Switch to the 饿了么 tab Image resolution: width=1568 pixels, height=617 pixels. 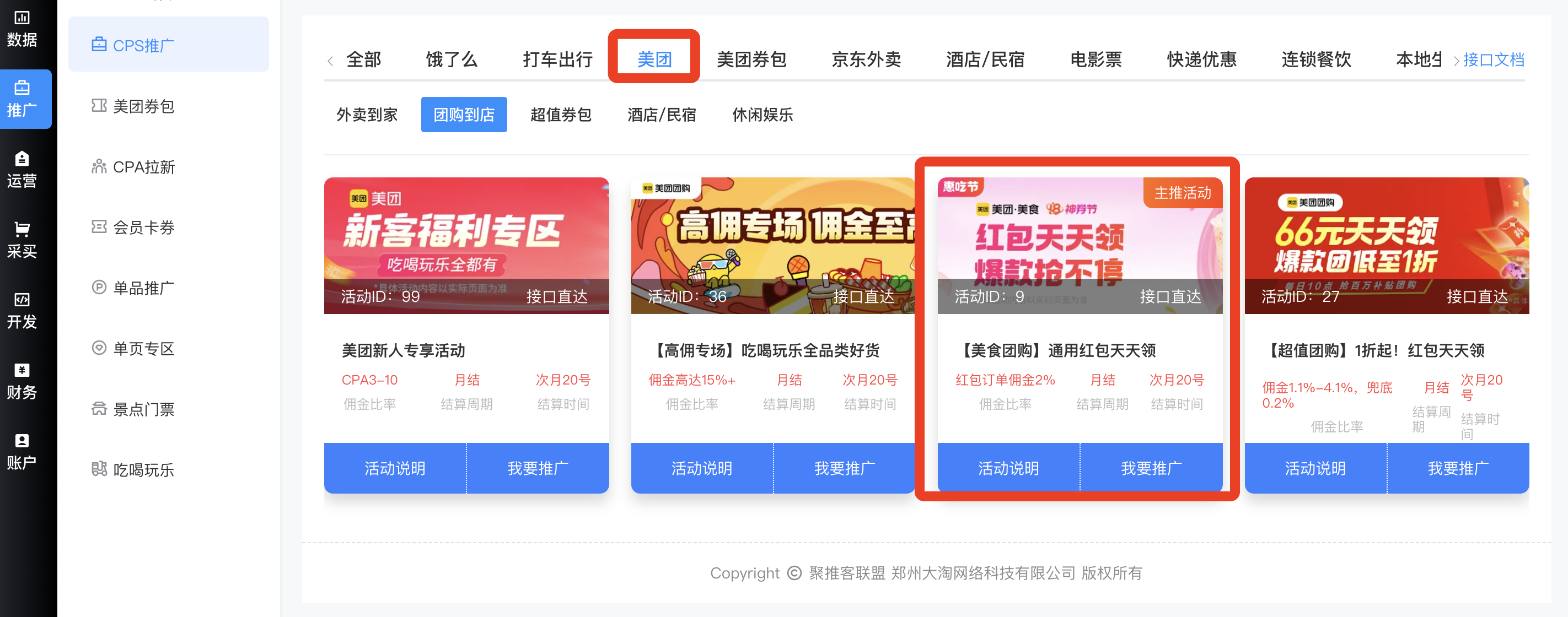(x=451, y=59)
